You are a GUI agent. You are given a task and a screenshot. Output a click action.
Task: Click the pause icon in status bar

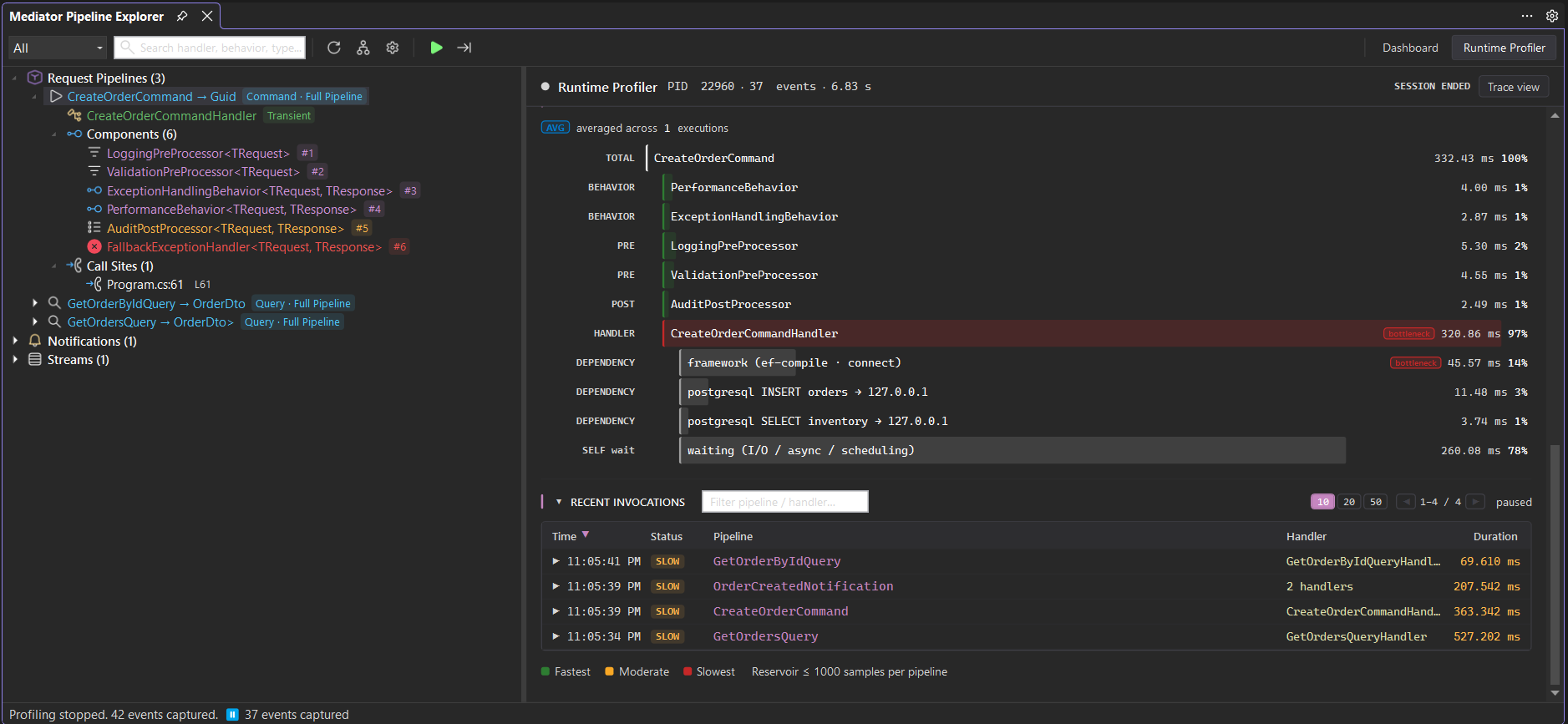pos(233,714)
